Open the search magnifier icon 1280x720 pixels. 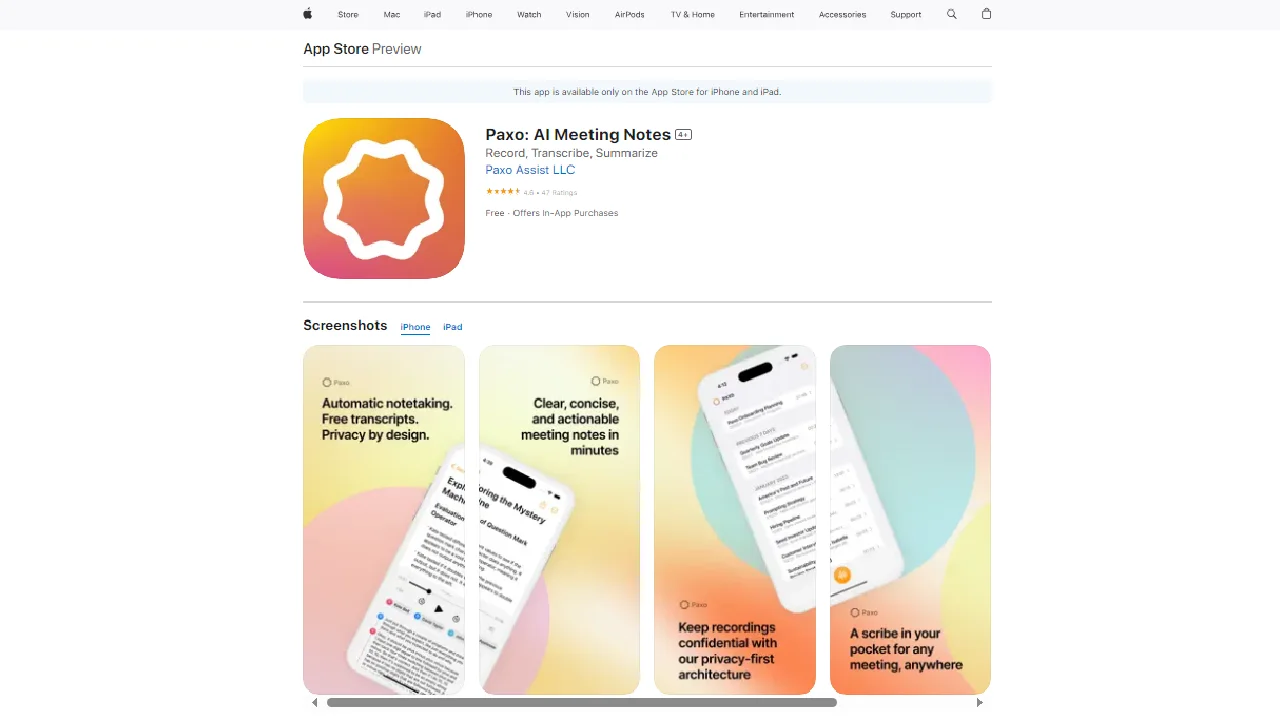click(x=952, y=14)
